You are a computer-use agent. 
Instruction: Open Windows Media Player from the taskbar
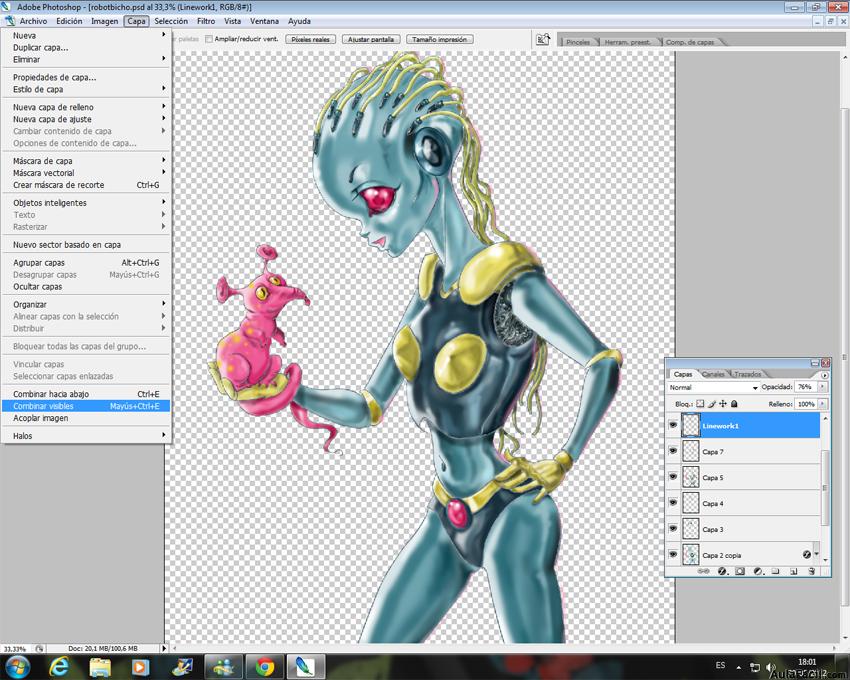(139, 666)
